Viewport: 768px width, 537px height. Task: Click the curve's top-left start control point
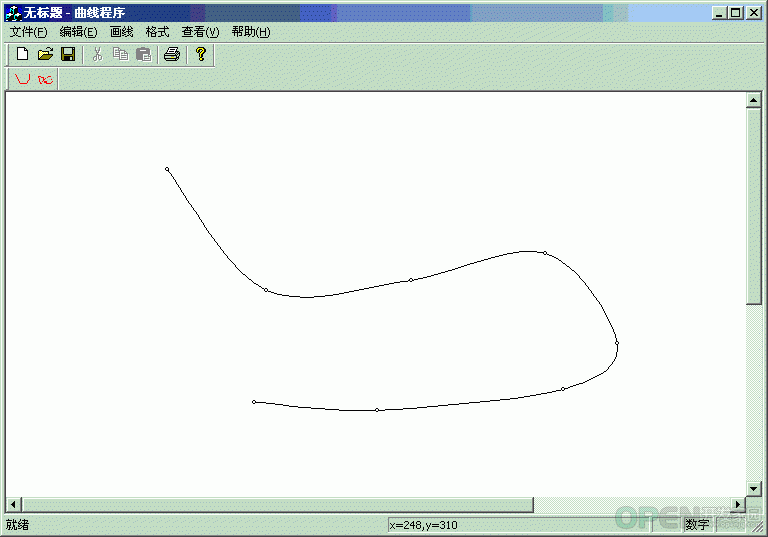point(167,170)
